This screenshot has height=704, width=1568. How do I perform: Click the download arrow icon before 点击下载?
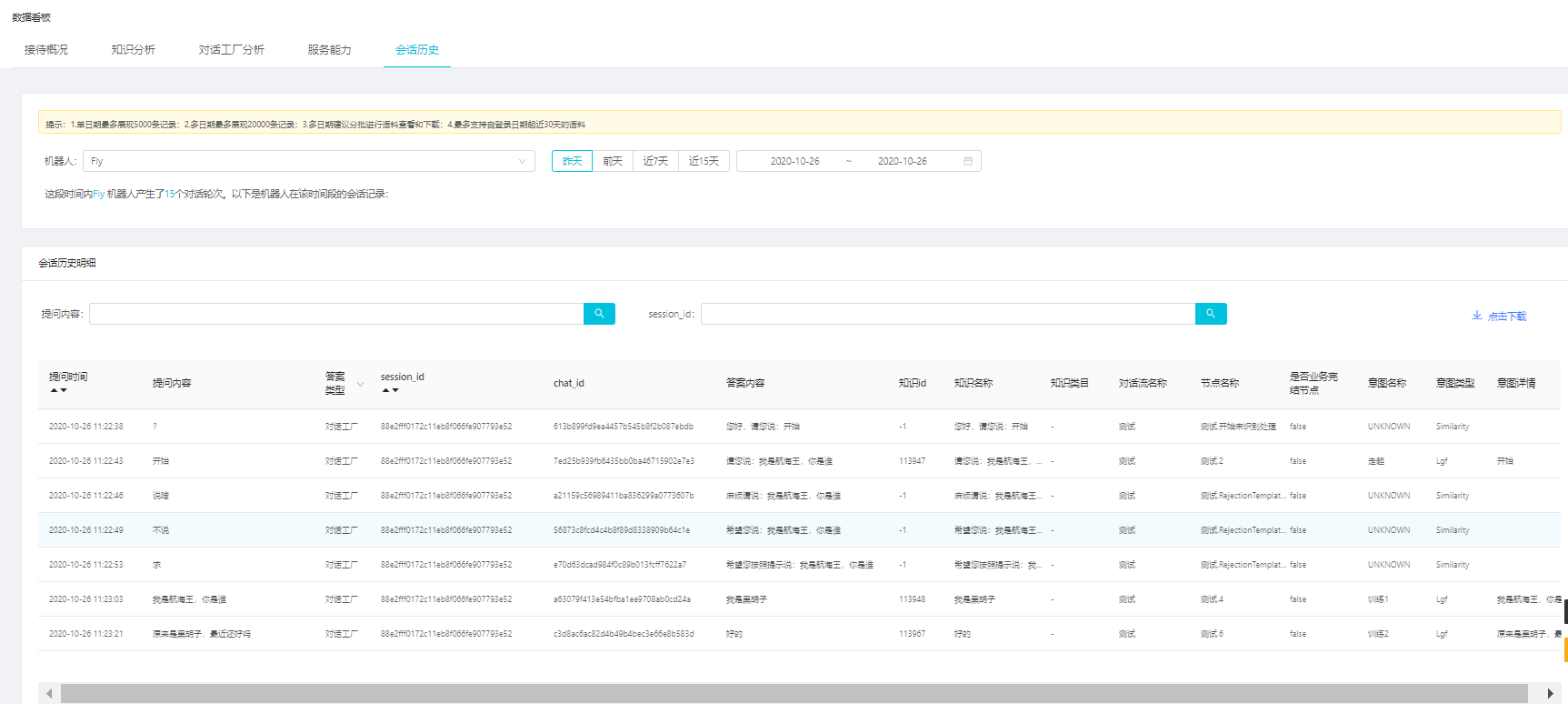pyautogui.click(x=1476, y=316)
